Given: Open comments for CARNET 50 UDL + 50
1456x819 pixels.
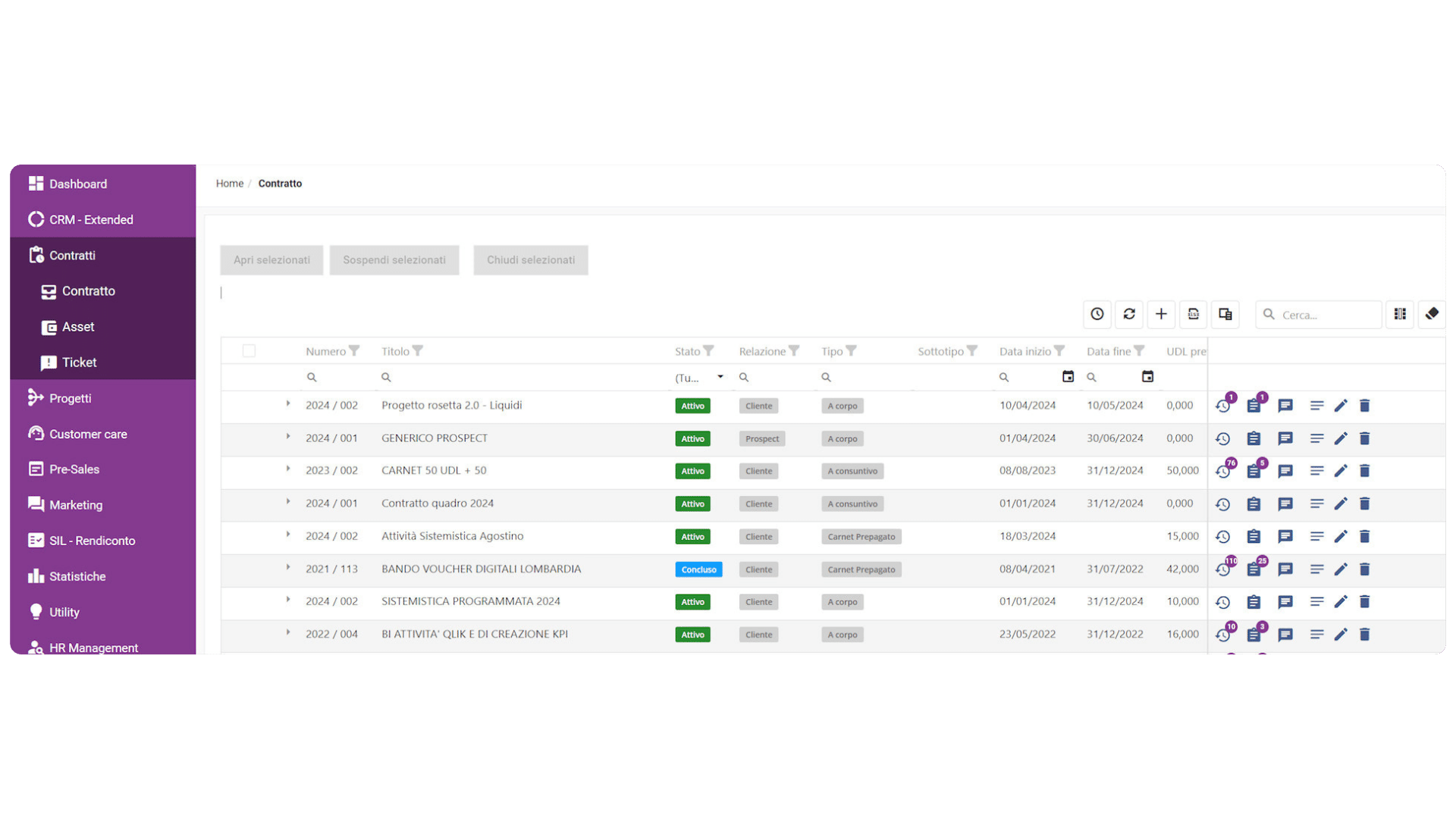Looking at the screenshot, I should [1285, 471].
